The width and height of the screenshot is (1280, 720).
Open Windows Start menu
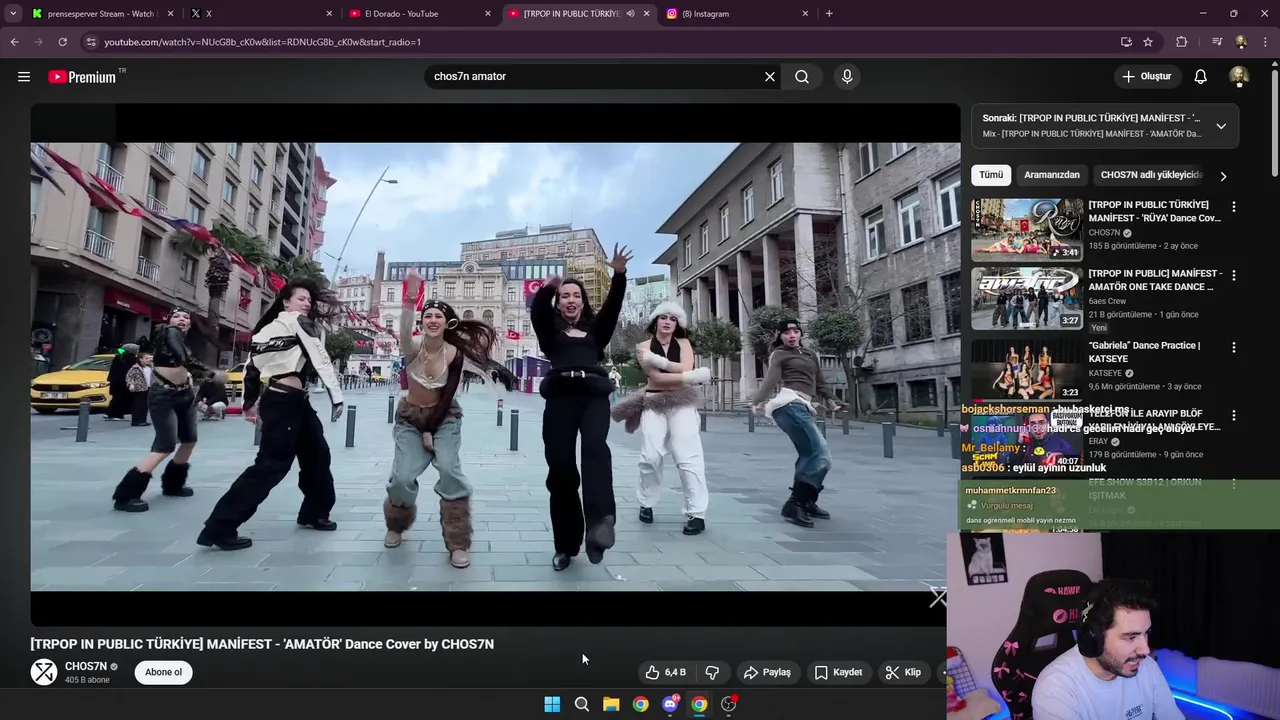[552, 704]
